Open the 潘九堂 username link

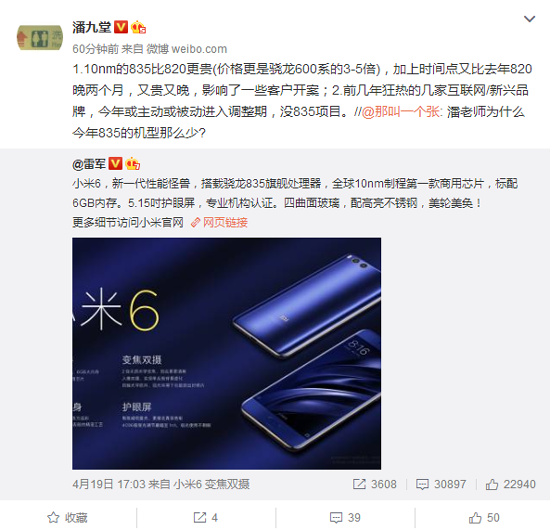pyautogui.click(x=92, y=27)
